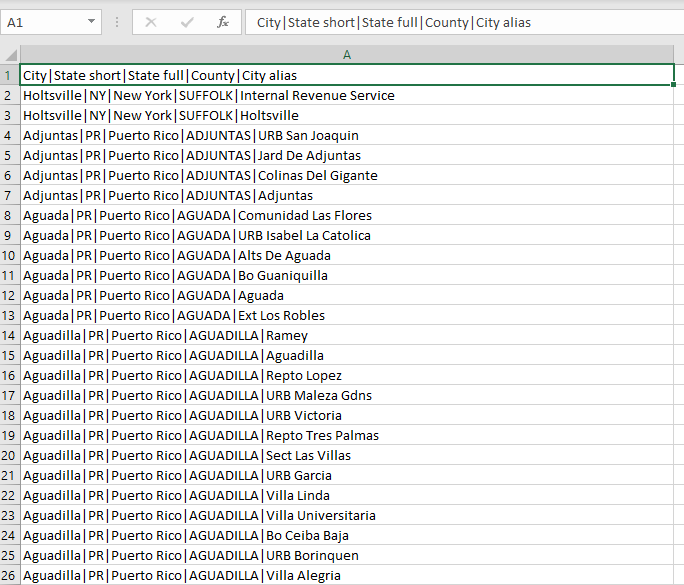
Task: Select the URB San Joaquin cell
Action: pyautogui.click(x=347, y=135)
